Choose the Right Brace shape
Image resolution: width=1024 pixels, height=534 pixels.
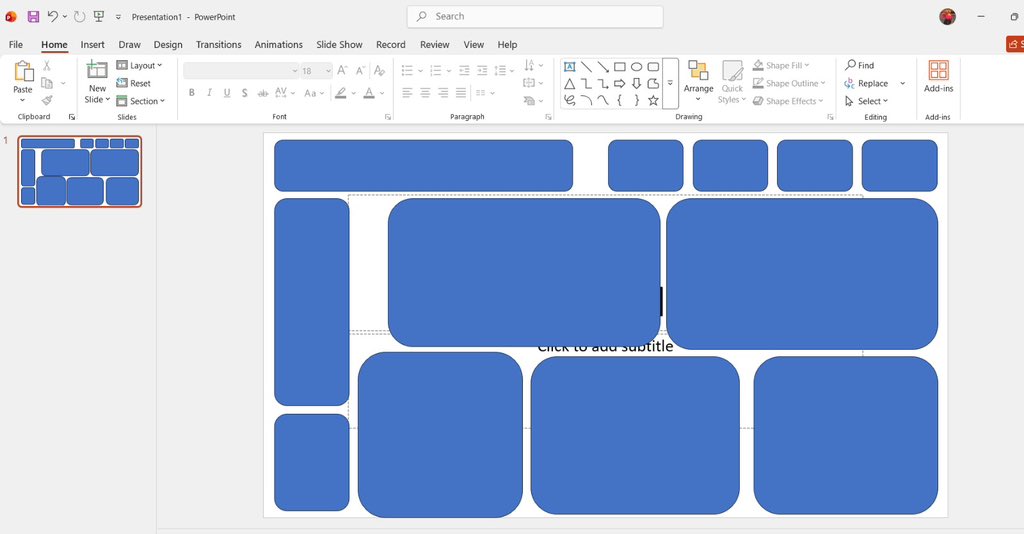[x=636, y=101]
